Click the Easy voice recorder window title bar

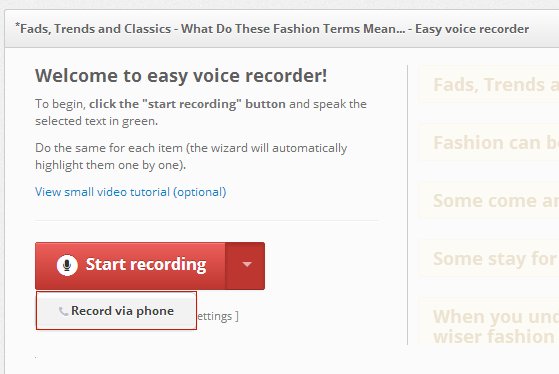point(282,29)
